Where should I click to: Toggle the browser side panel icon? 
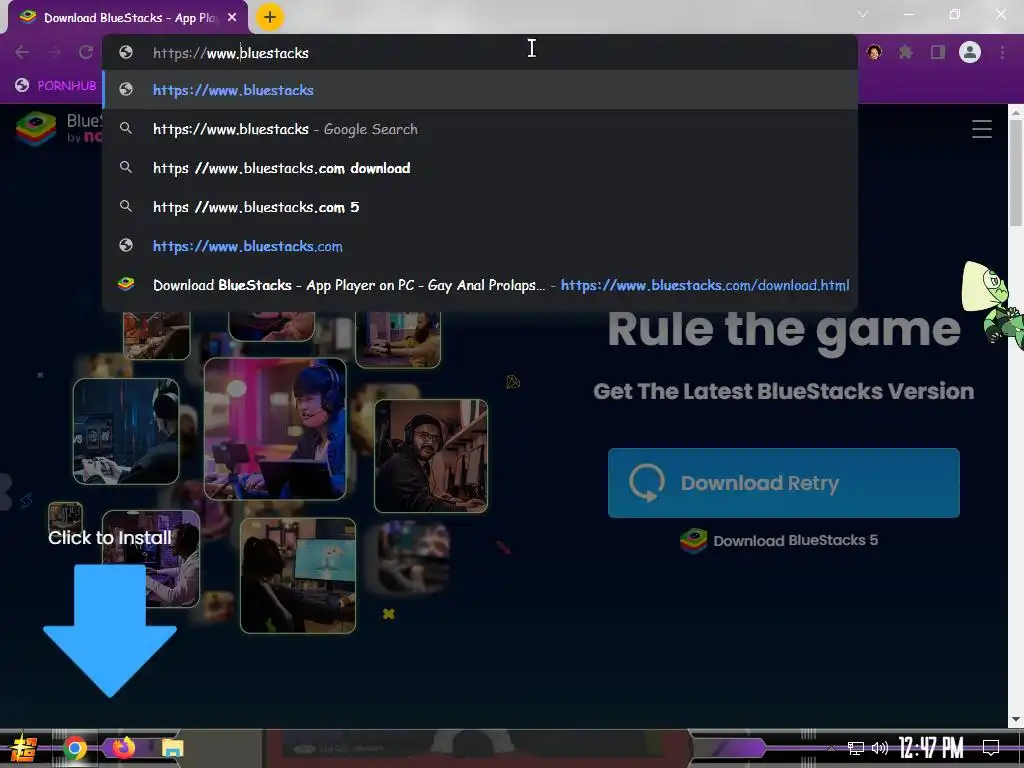938,52
